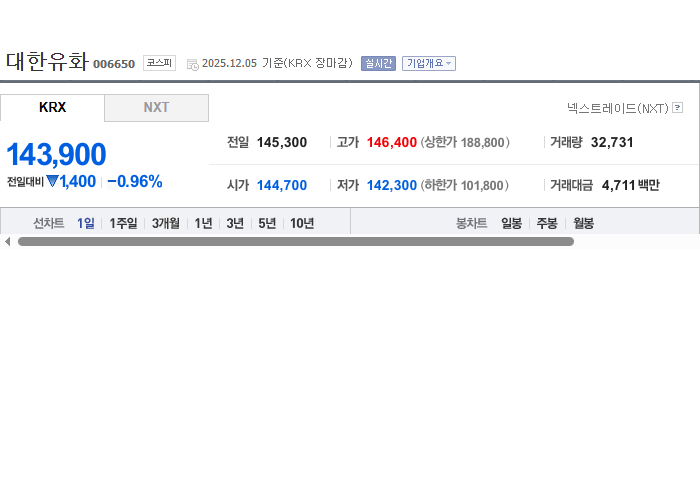Show the 10년 line chart
The image size is (700, 490).
click(x=302, y=223)
